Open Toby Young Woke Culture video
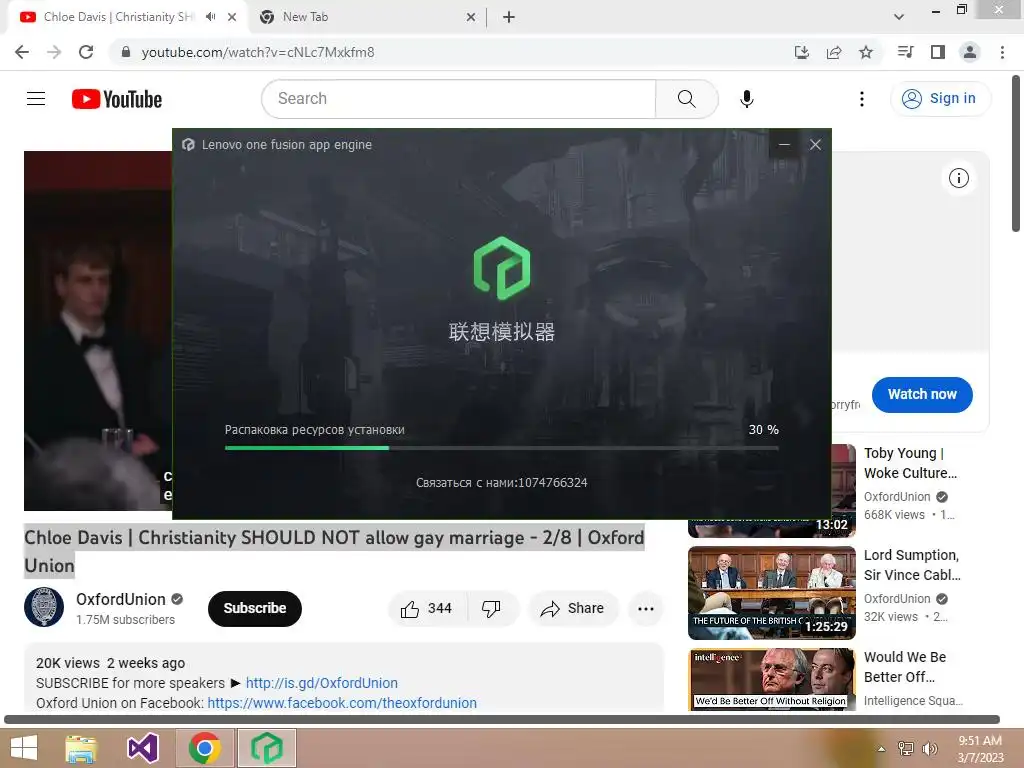1024x768 pixels. pos(910,463)
